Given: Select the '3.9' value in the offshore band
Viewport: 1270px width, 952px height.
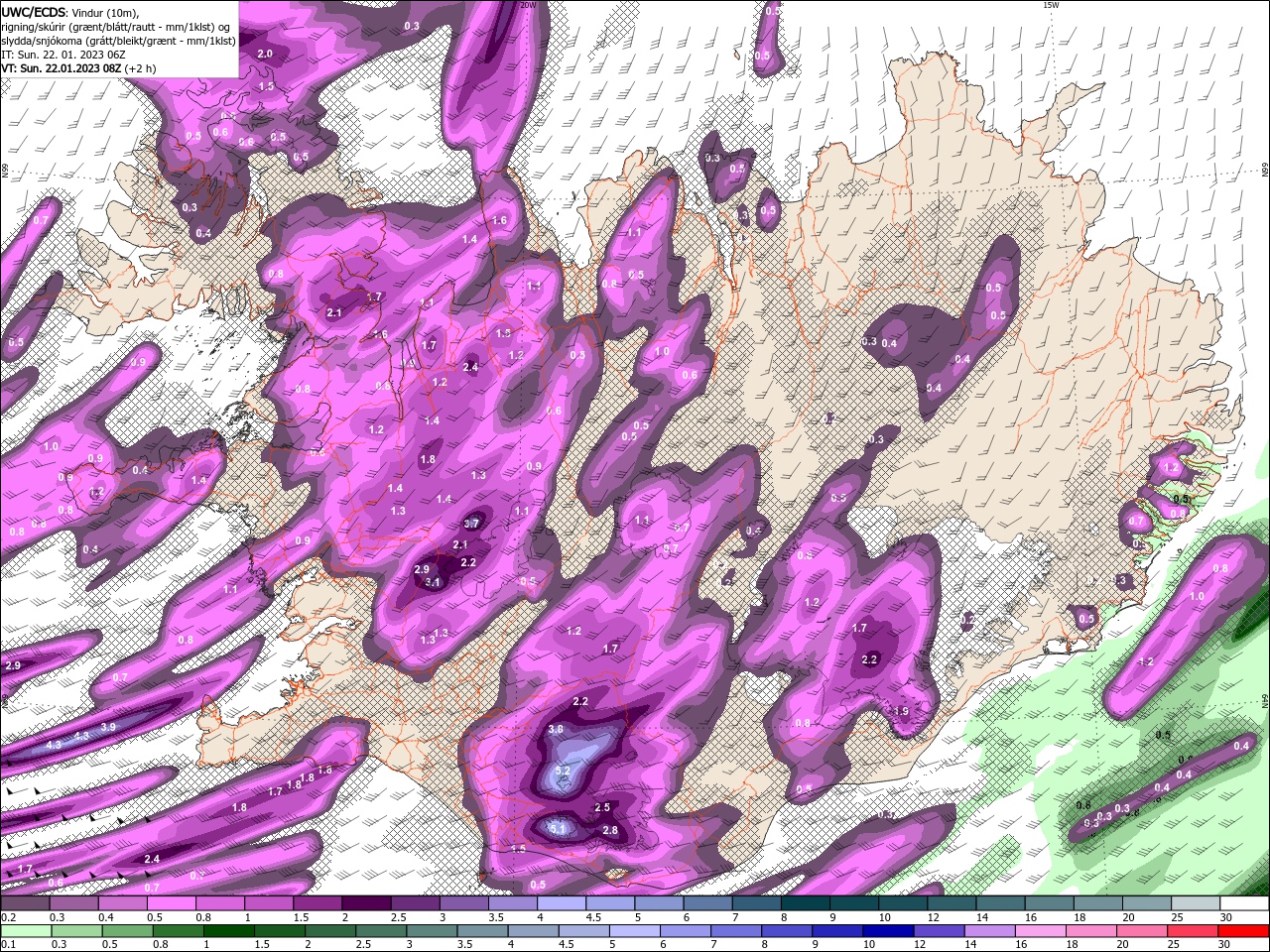Looking at the screenshot, I should tap(108, 727).
